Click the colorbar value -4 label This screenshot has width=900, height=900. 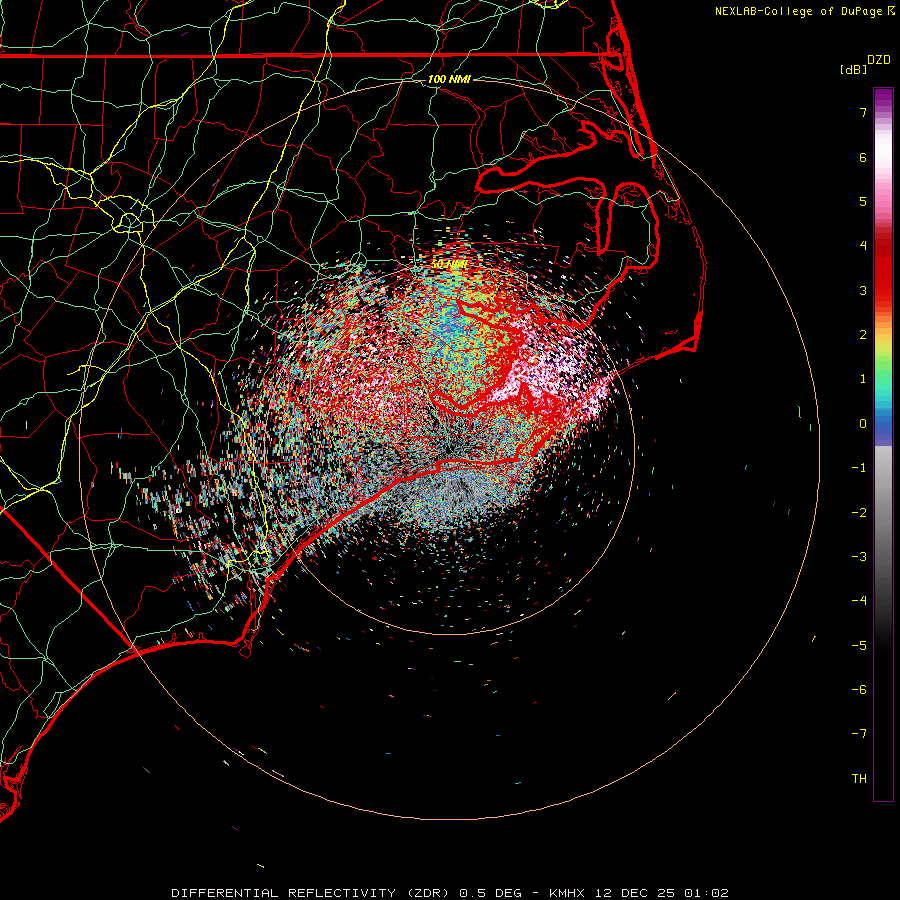point(859,601)
